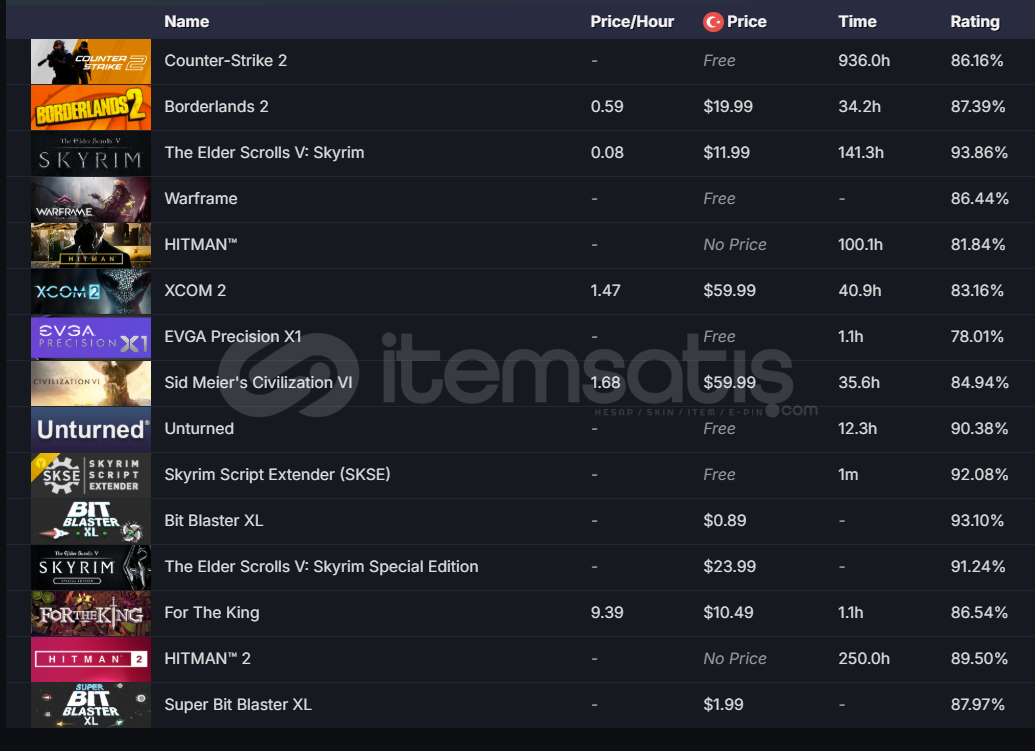The width and height of the screenshot is (1035, 751).
Task: Open Sid Meier's Civilization VI title link
Action: pyautogui.click(x=258, y=383)
